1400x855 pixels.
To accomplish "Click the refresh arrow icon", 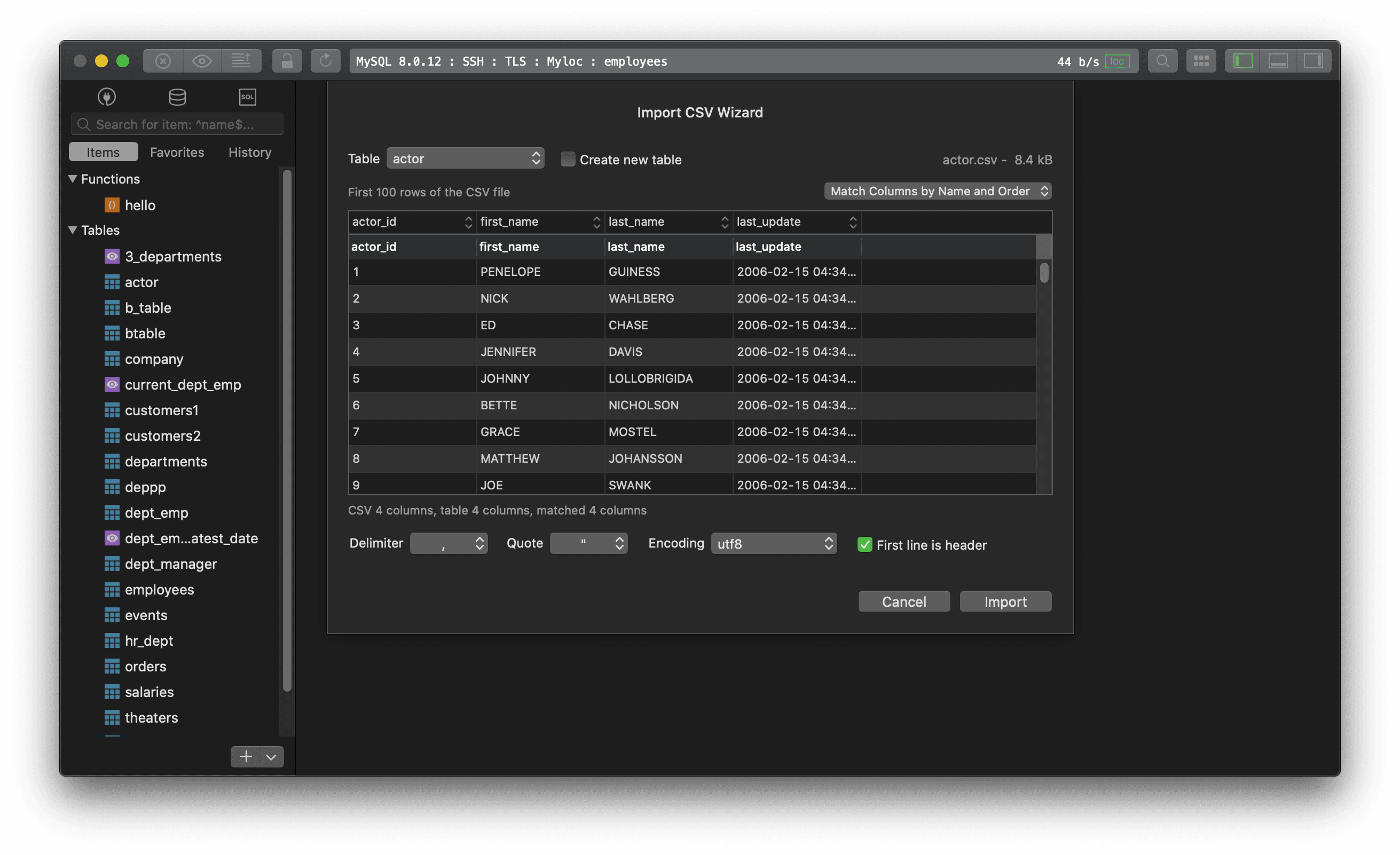I will click(x=326, y=61).
